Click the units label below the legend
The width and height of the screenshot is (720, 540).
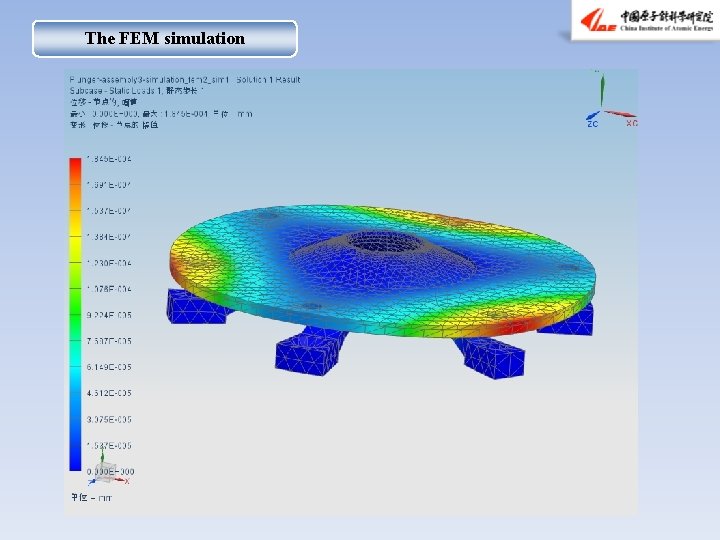(x=91, y=498)
